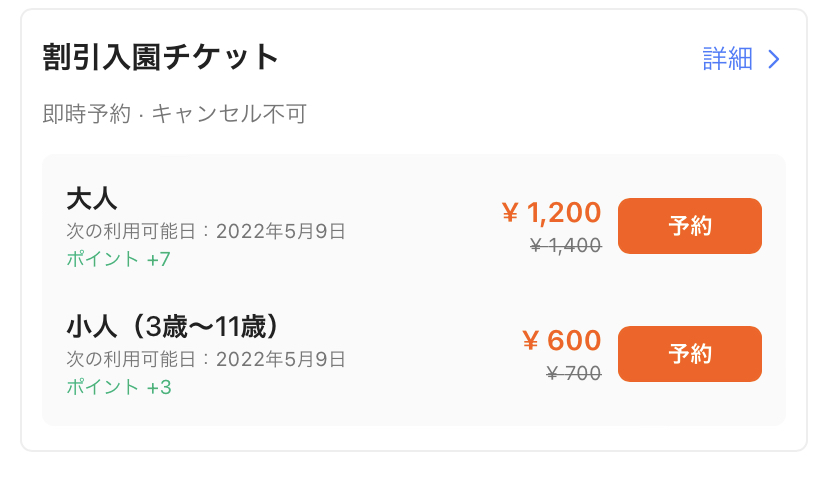
Task: Click child 次の利用可能日 2022年5月9日 text
Action: coord(206,359)
